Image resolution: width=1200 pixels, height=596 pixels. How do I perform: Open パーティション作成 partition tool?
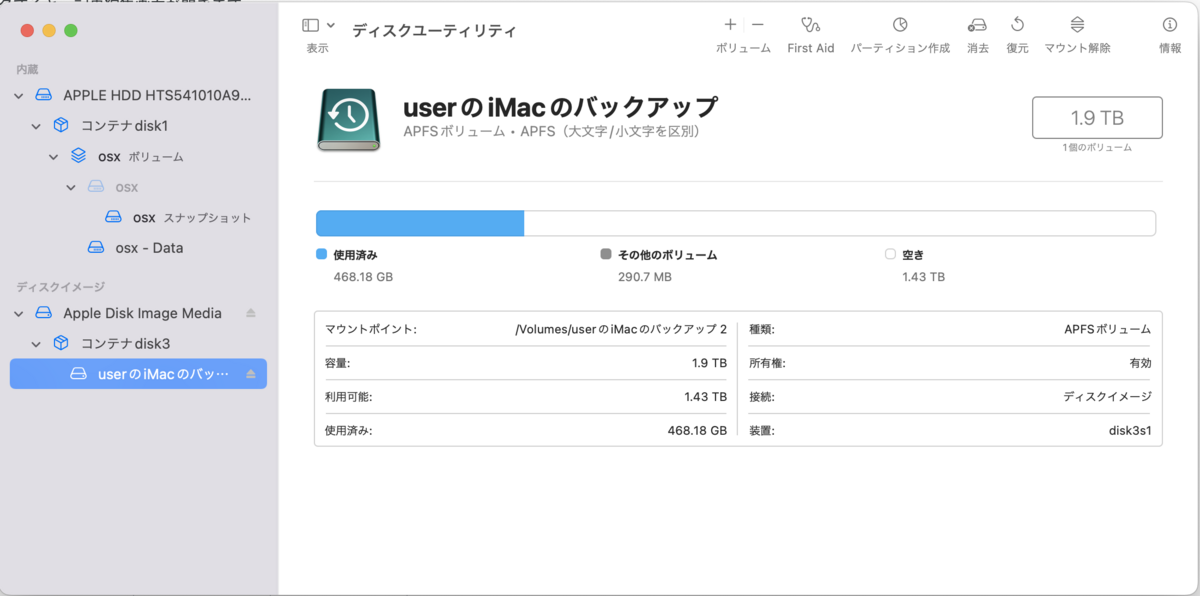coord(900,25)
